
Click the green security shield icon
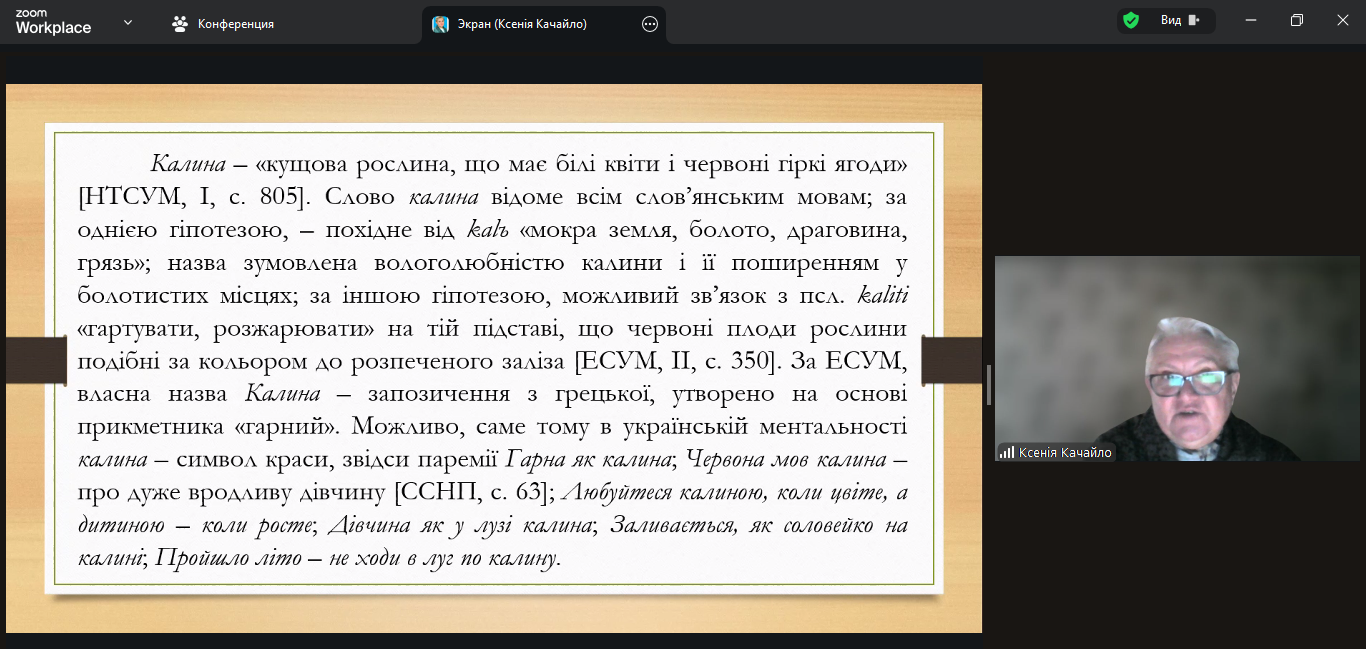(1130, 20)
